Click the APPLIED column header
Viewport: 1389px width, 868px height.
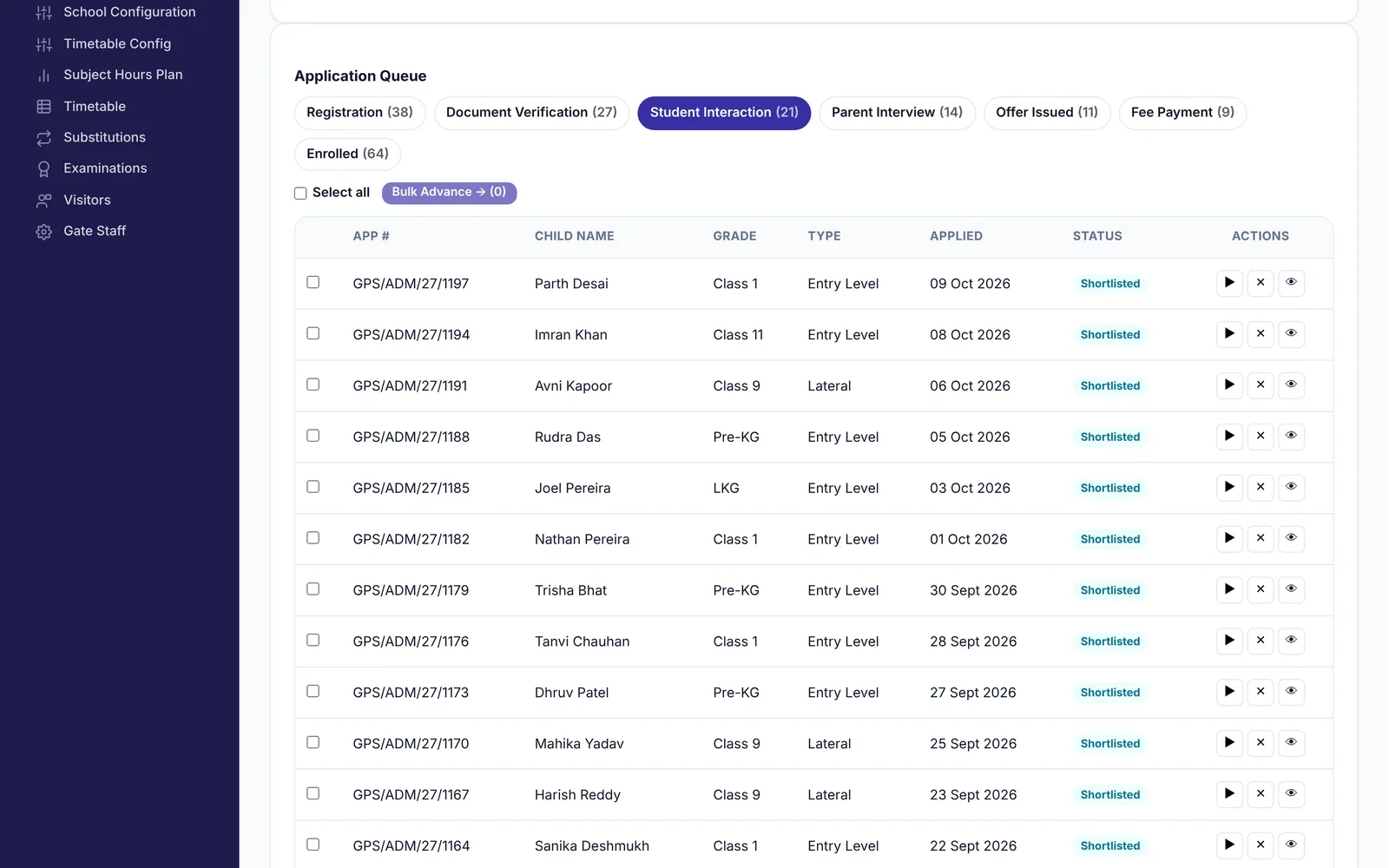[x=956, y=236]
